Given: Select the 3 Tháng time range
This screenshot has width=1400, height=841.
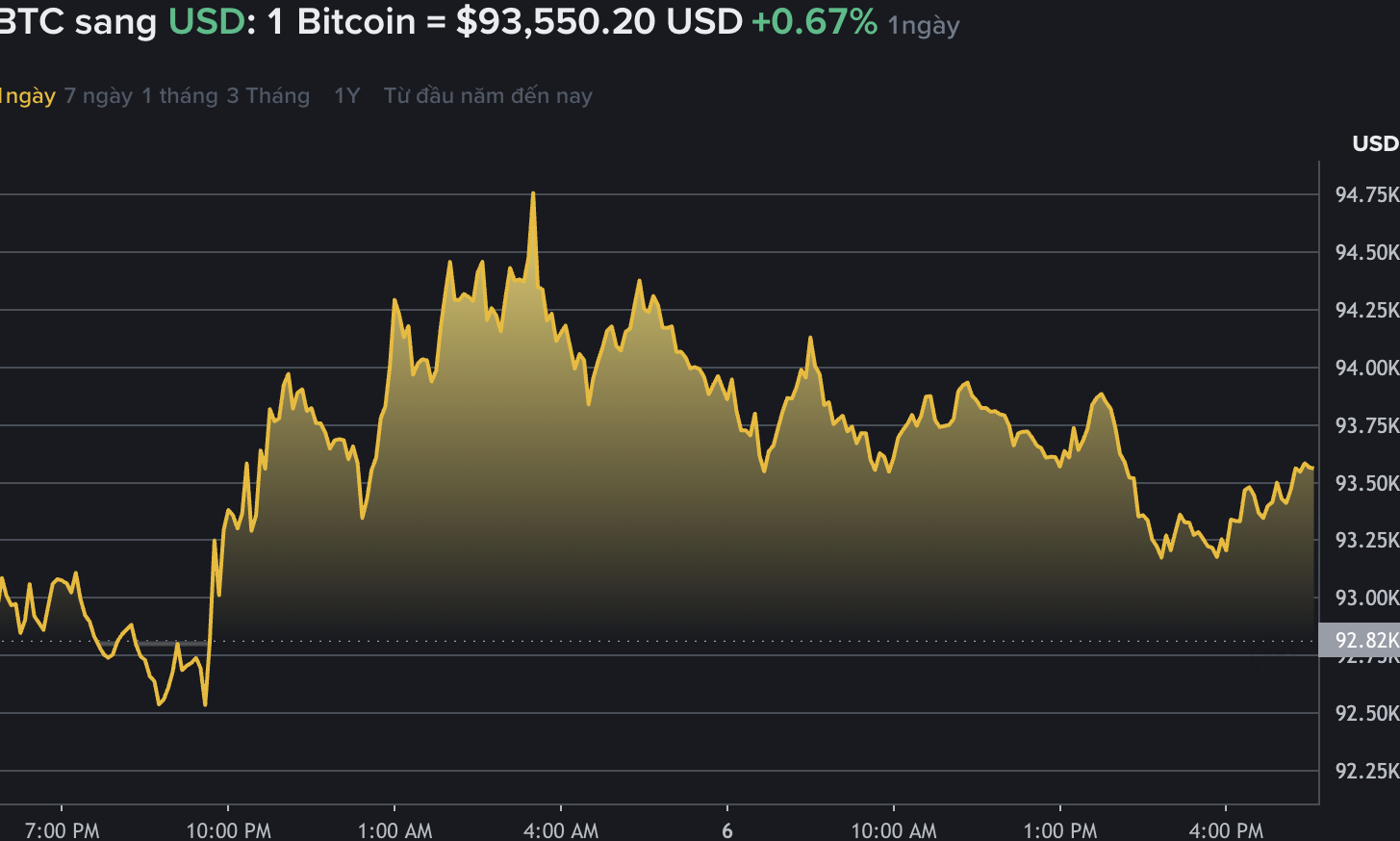Looking at the screenshot, I should pos(270,95).
